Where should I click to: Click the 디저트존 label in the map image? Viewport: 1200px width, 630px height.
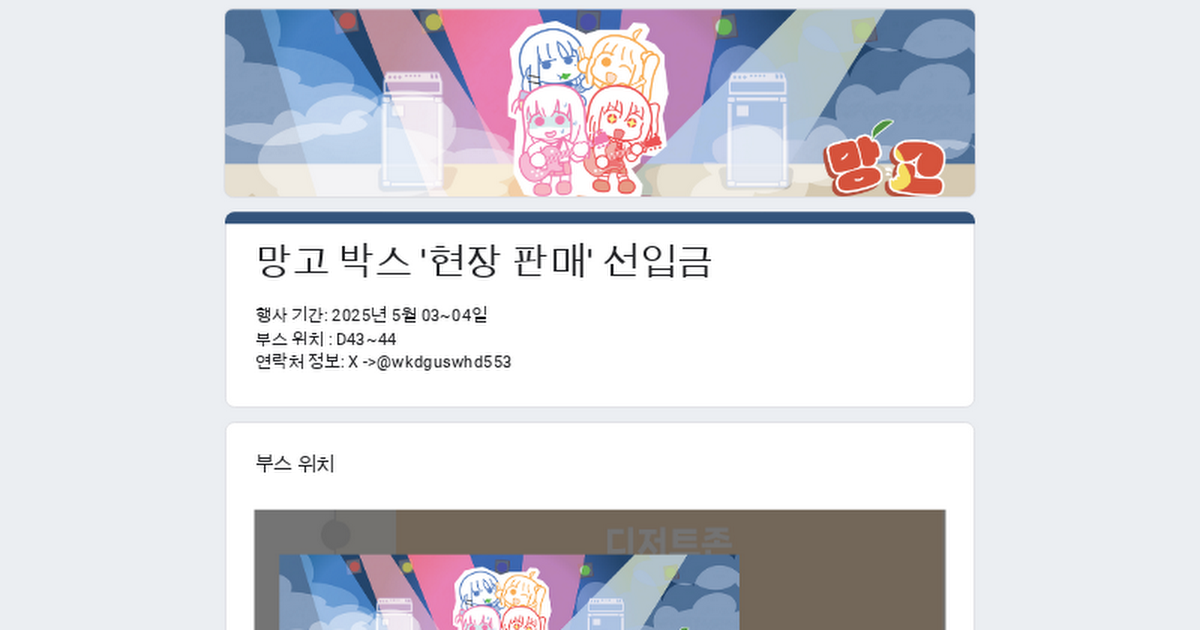669,540
